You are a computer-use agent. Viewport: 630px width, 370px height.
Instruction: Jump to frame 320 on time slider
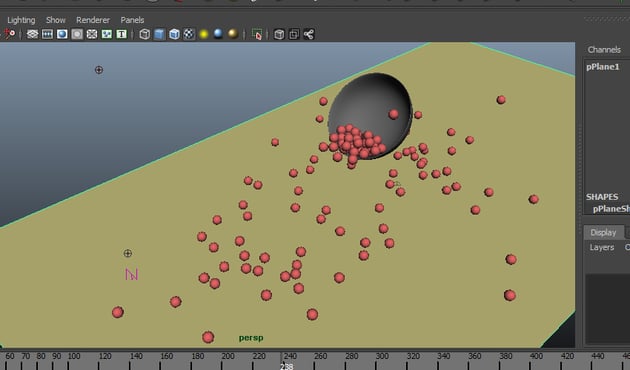(x=413, y=356)
